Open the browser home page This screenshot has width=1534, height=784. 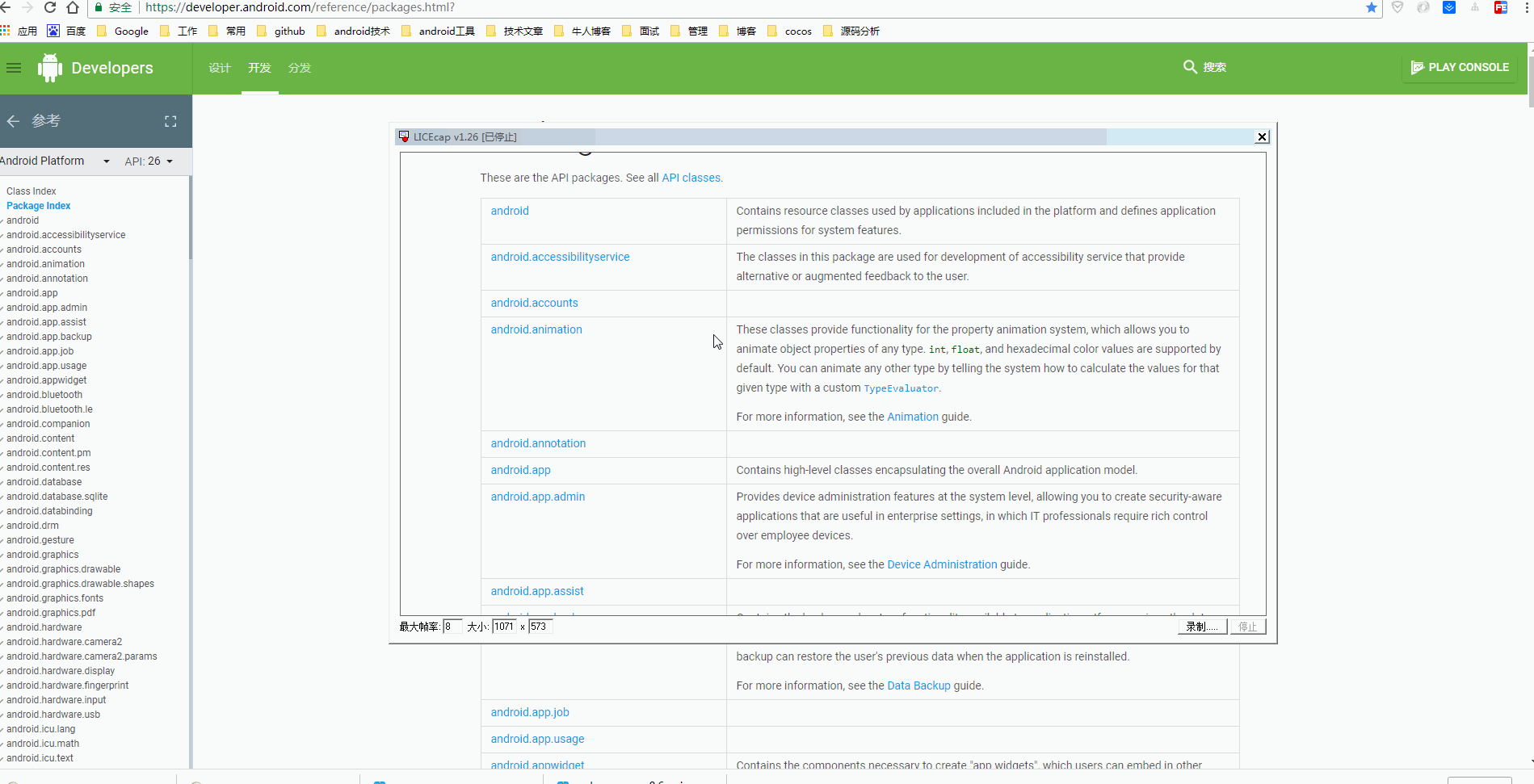(73, 7)
